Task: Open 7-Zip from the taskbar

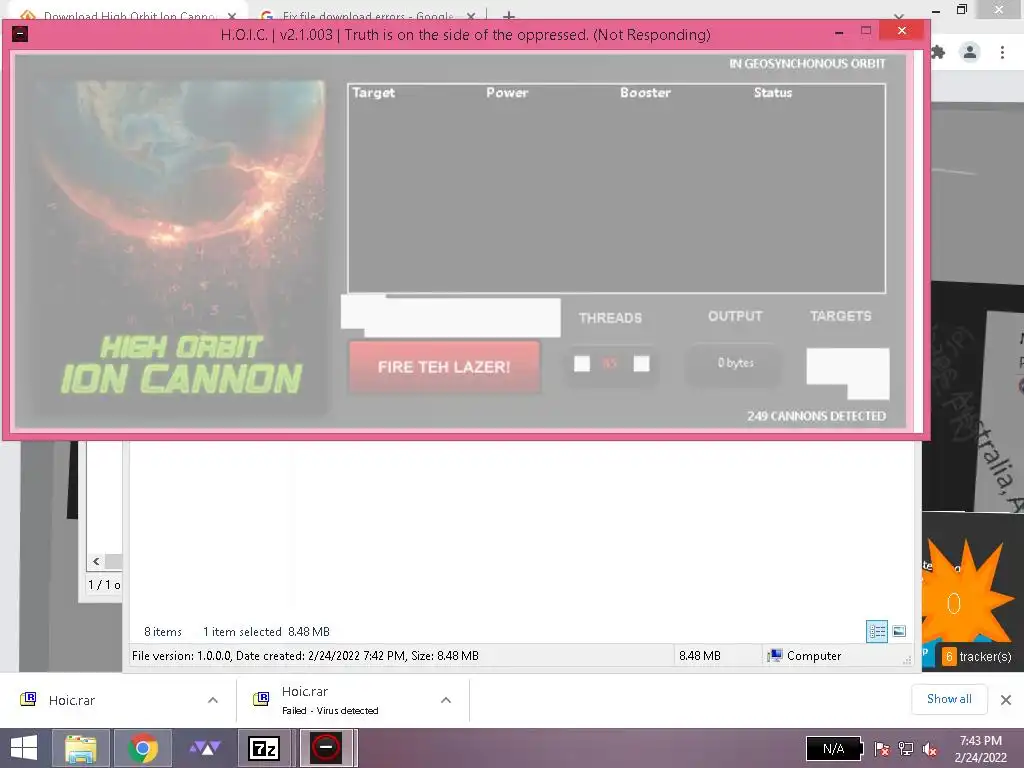Action: pos(264,748)
